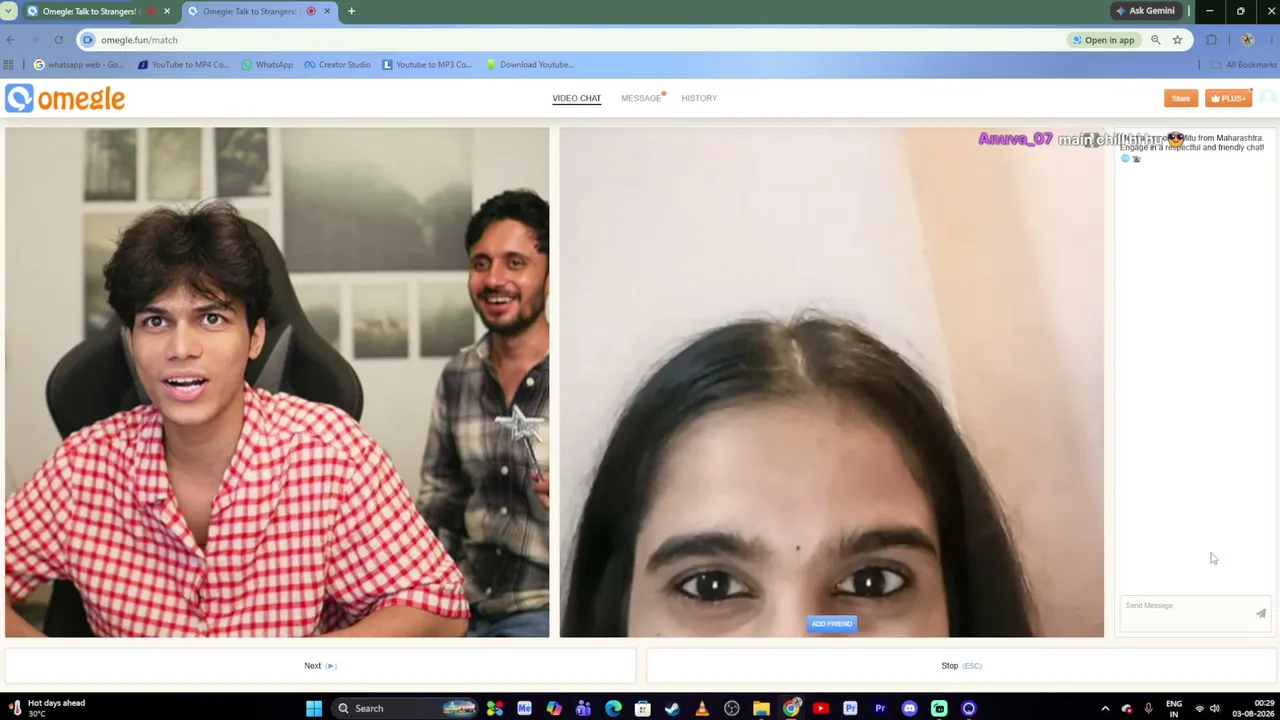Click the zoom magnifier icon in address bar
The height and width of the screenshot is (720, 1280).
click(1156, 40)
